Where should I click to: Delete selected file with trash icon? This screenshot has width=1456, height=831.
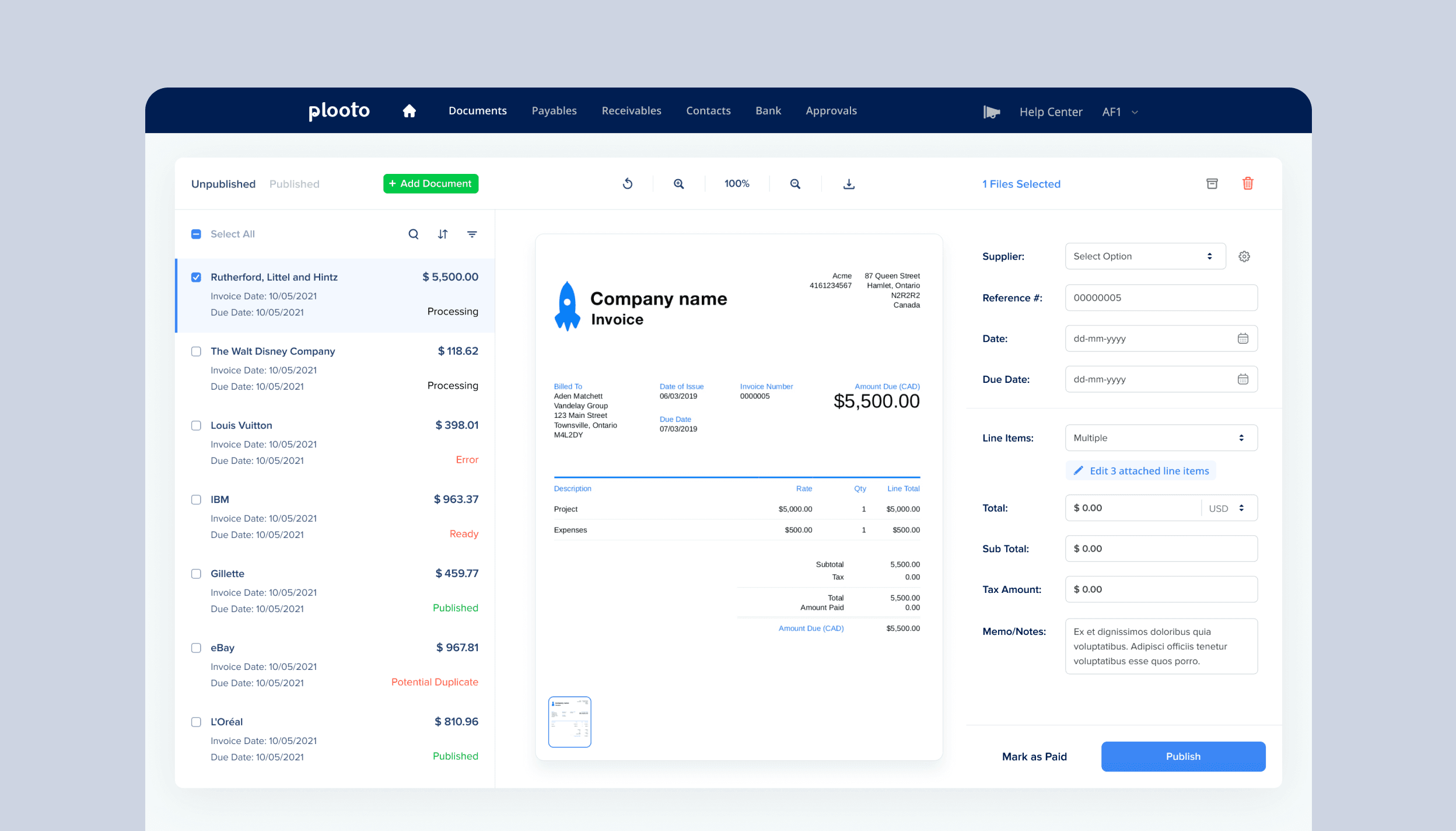click(x=1247, y=184)
